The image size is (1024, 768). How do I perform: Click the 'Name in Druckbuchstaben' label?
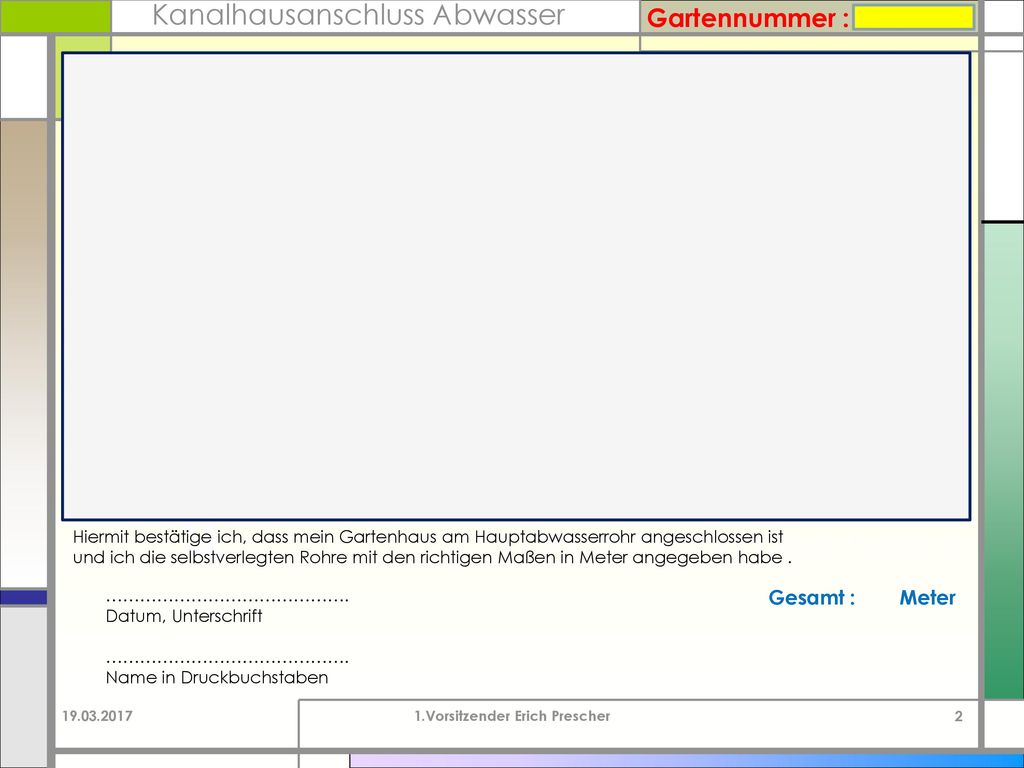(217, 678)
